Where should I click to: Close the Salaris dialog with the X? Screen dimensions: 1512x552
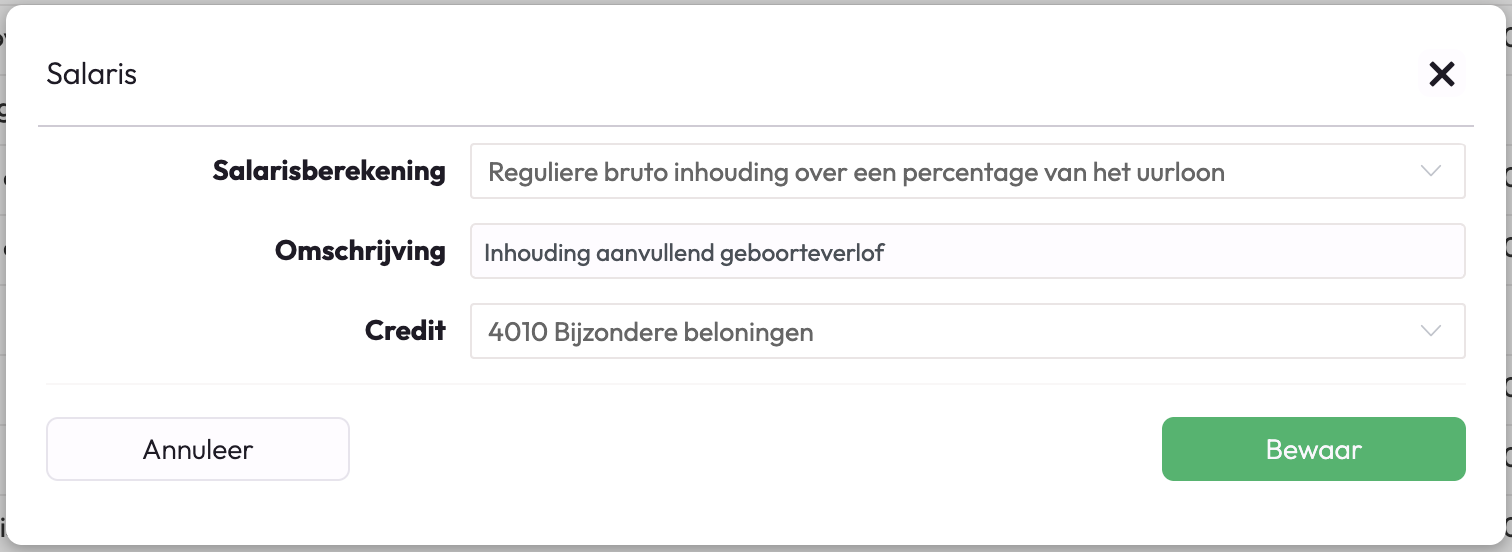[x=1441, y=74]
